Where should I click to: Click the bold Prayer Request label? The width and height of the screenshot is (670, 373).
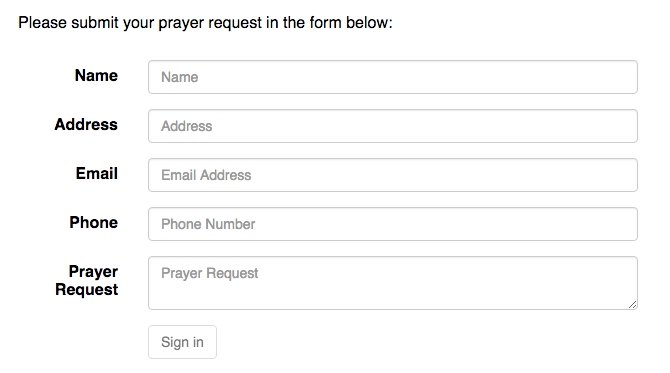click(x=87, y=280)
